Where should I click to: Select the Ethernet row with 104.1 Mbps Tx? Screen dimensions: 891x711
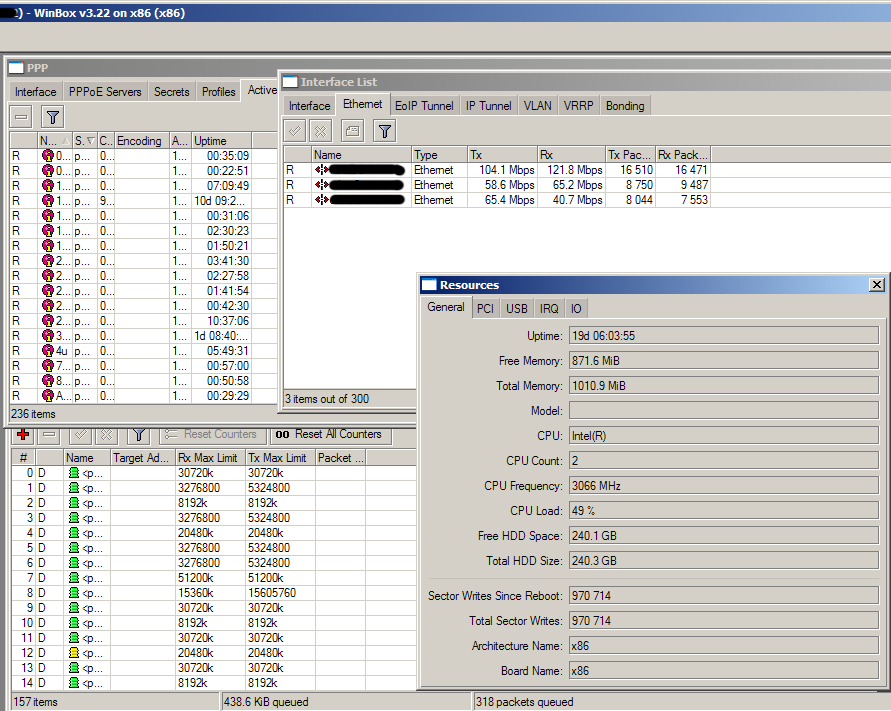(x=500, y=170)
